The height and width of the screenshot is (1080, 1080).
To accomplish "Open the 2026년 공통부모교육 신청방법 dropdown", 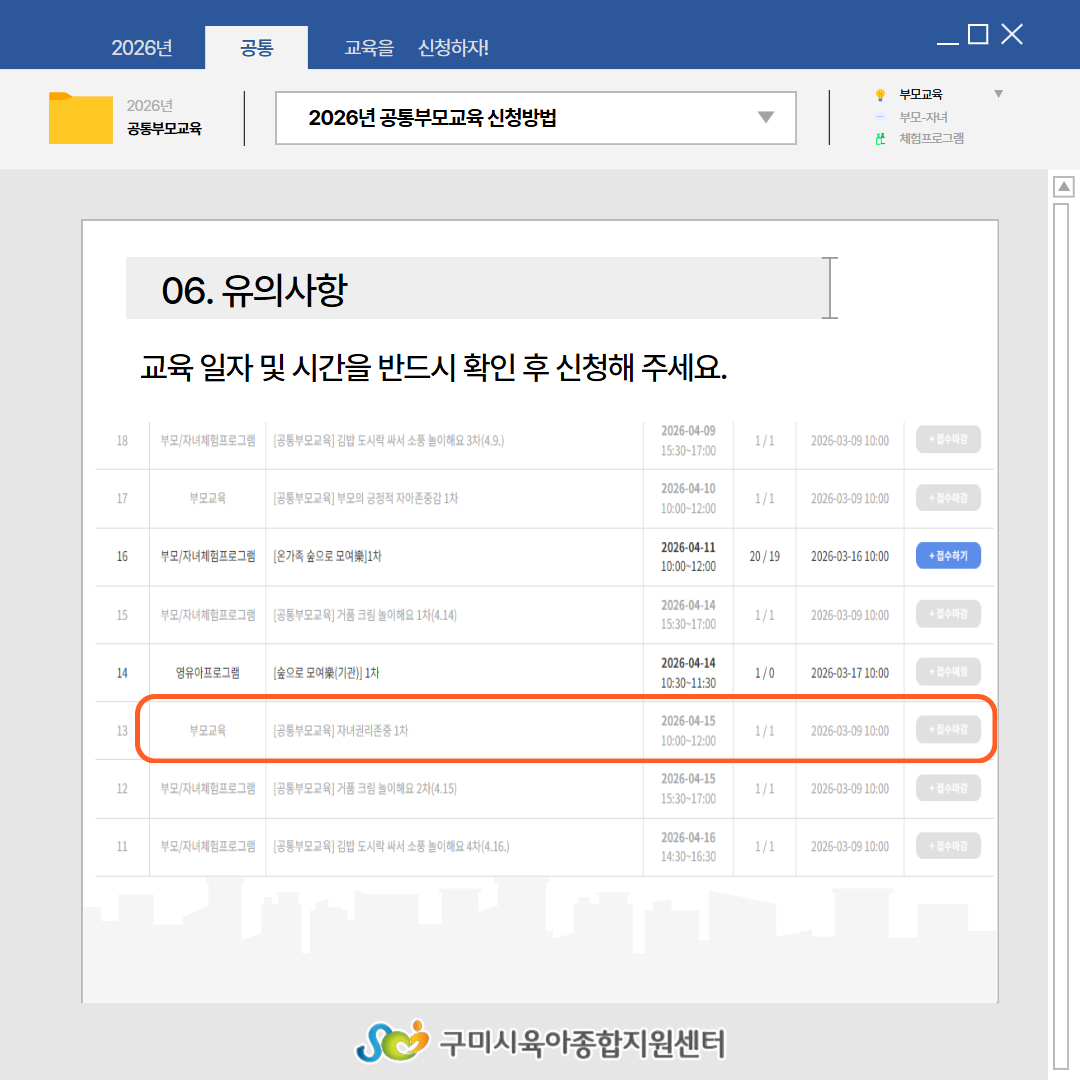I will (x=765, y=118).
